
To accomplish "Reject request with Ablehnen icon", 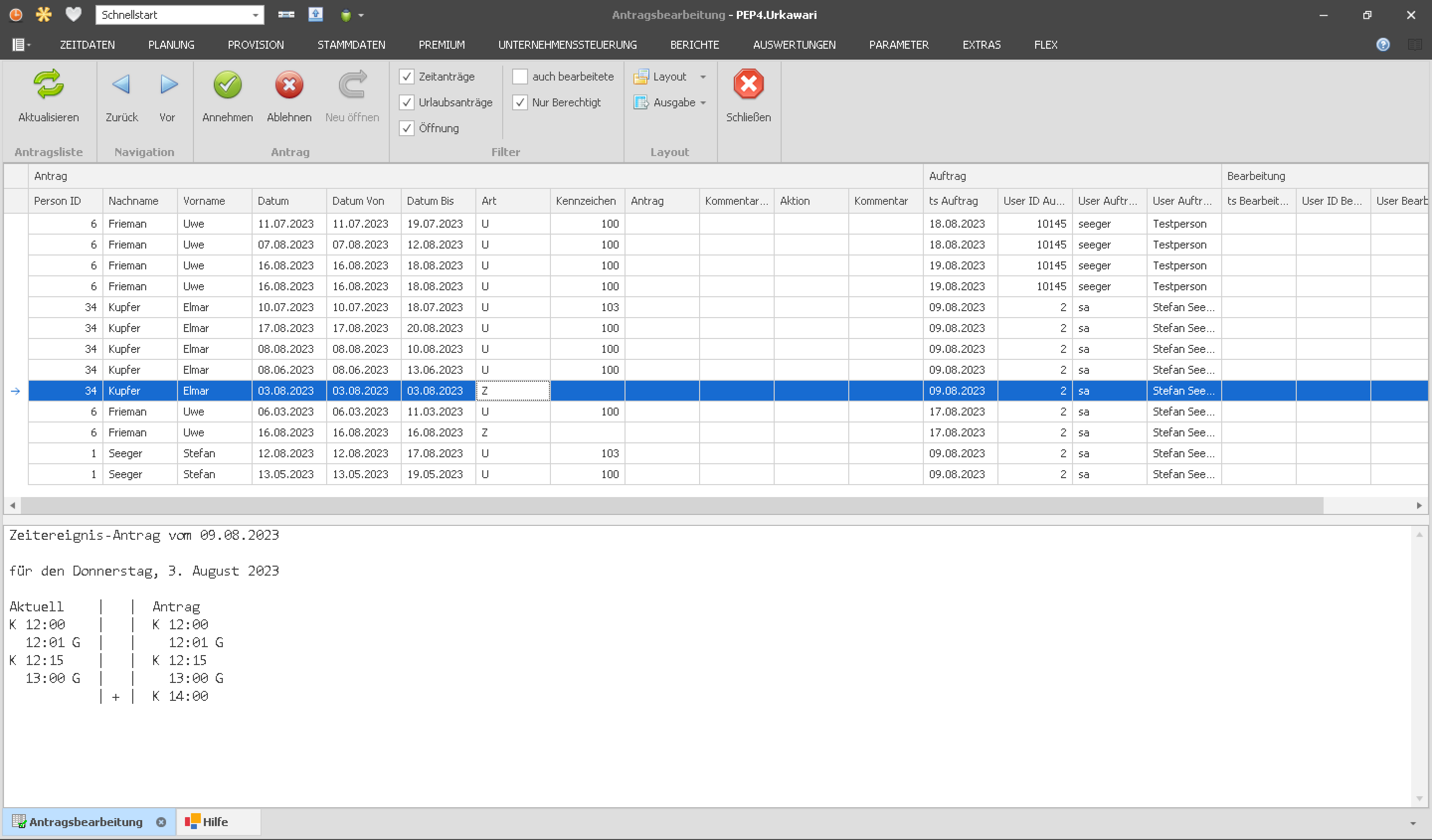I will point(289,84).
